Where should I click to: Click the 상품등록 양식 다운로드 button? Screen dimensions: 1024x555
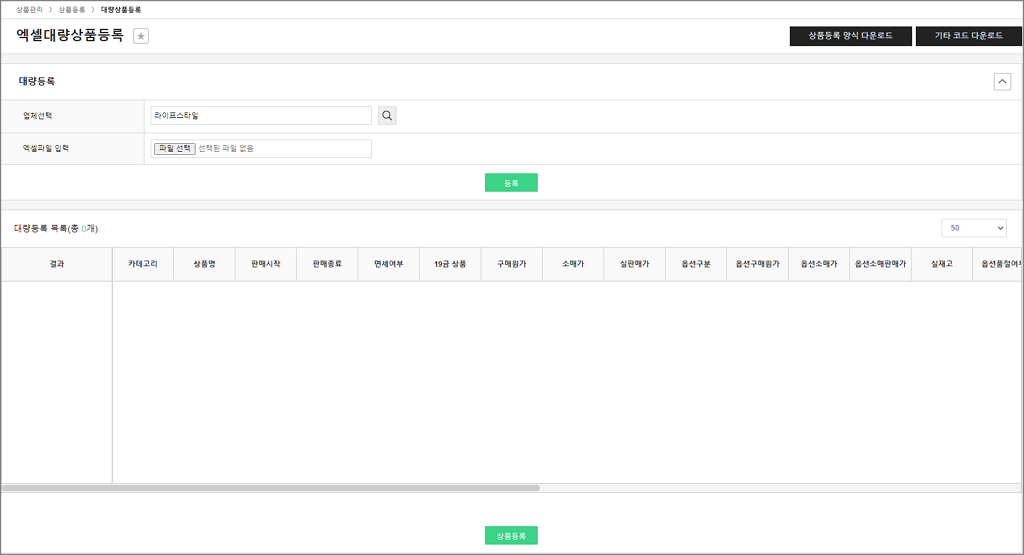coord(850,36)
